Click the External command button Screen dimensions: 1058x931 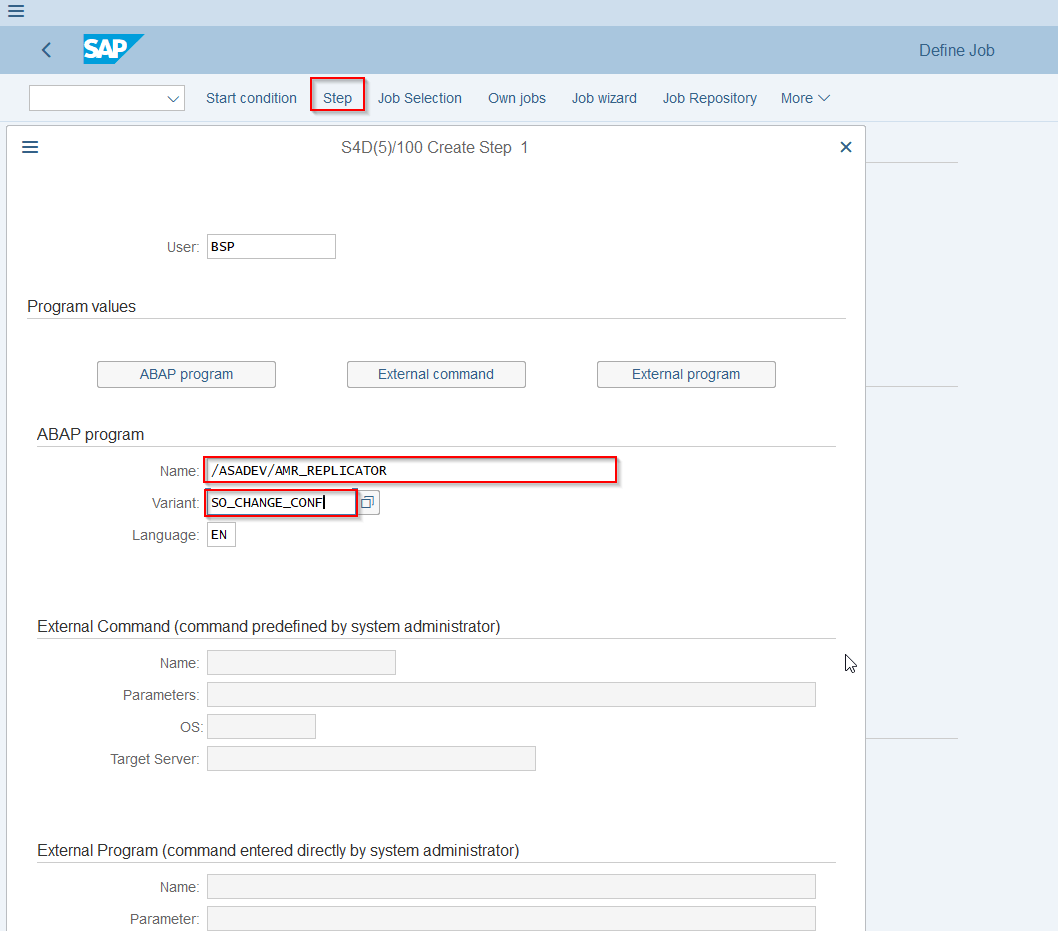pyautogui.click(x=436, y=374)
